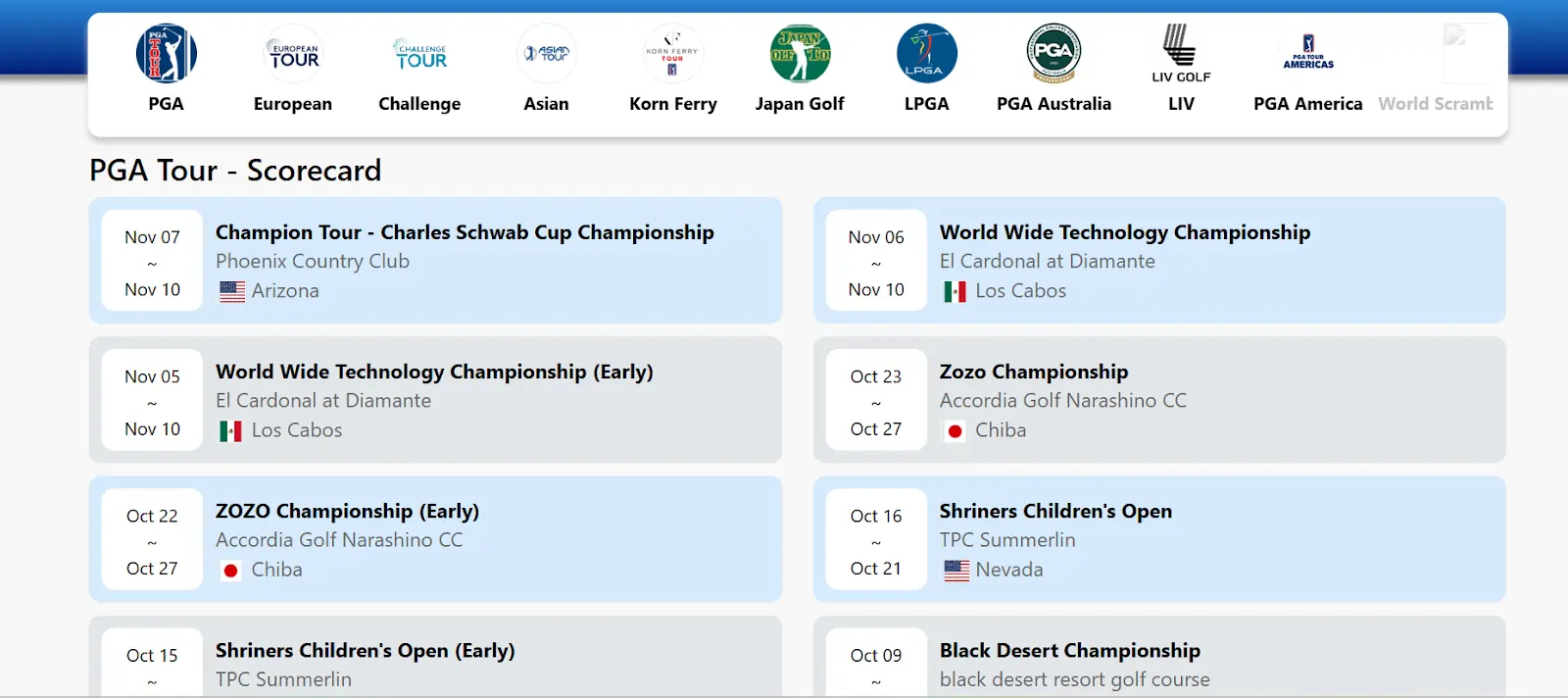
Task: Open the Japan Golf Tour logo
Action: coord(800,54)
